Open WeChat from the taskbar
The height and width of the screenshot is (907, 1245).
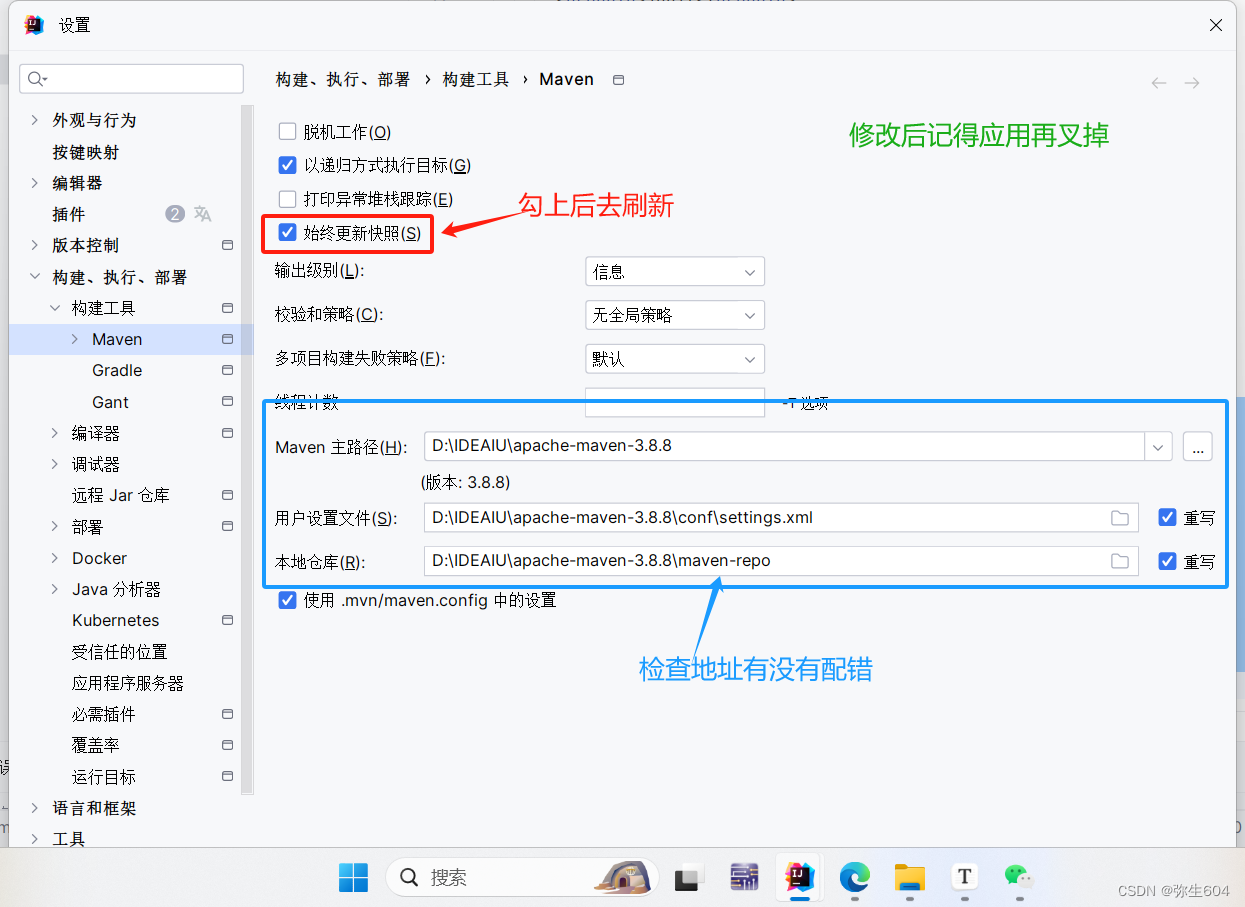(x=1019, y=877)
